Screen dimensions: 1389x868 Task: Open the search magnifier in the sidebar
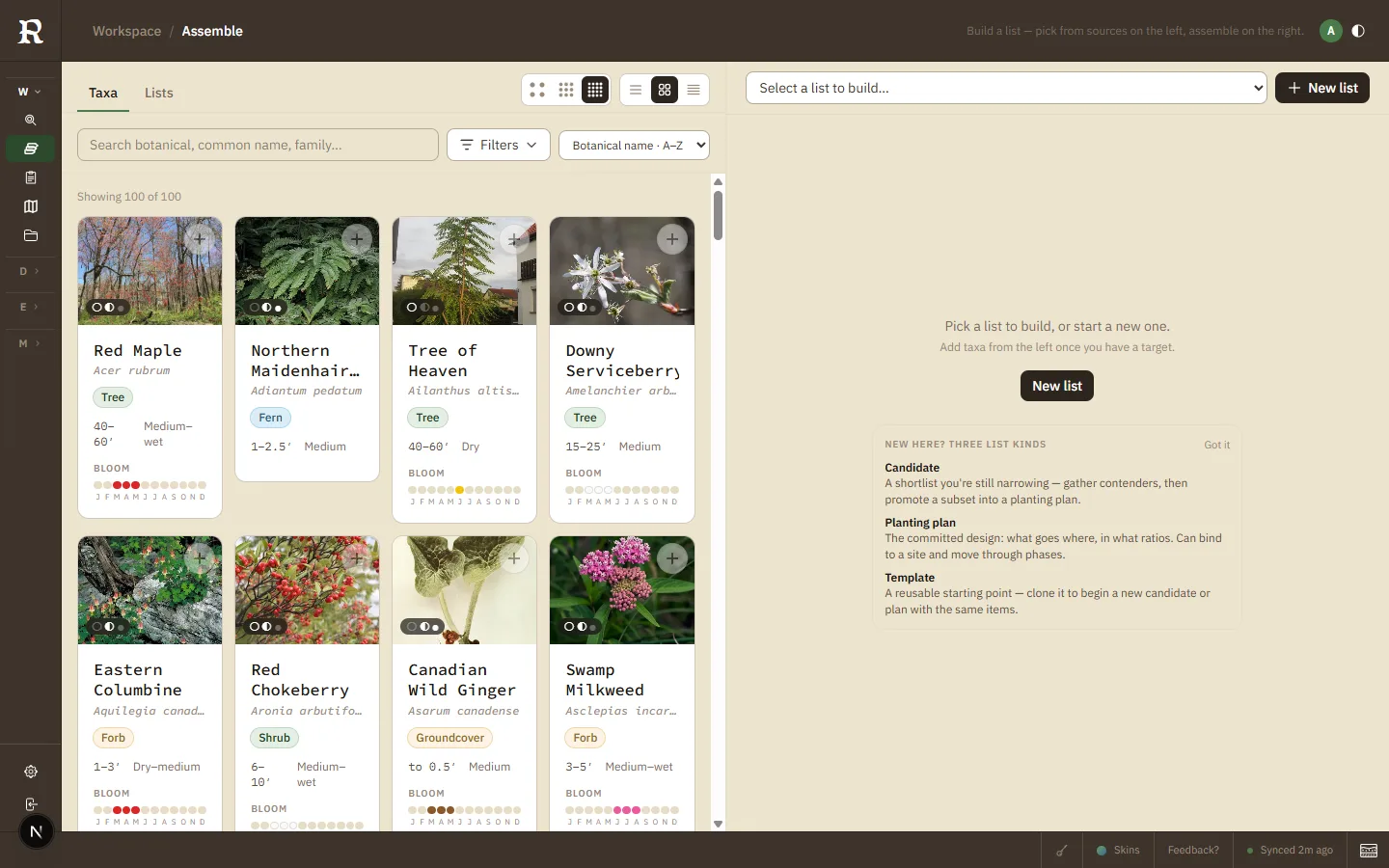pyautogui.click(x=31, y=121)
